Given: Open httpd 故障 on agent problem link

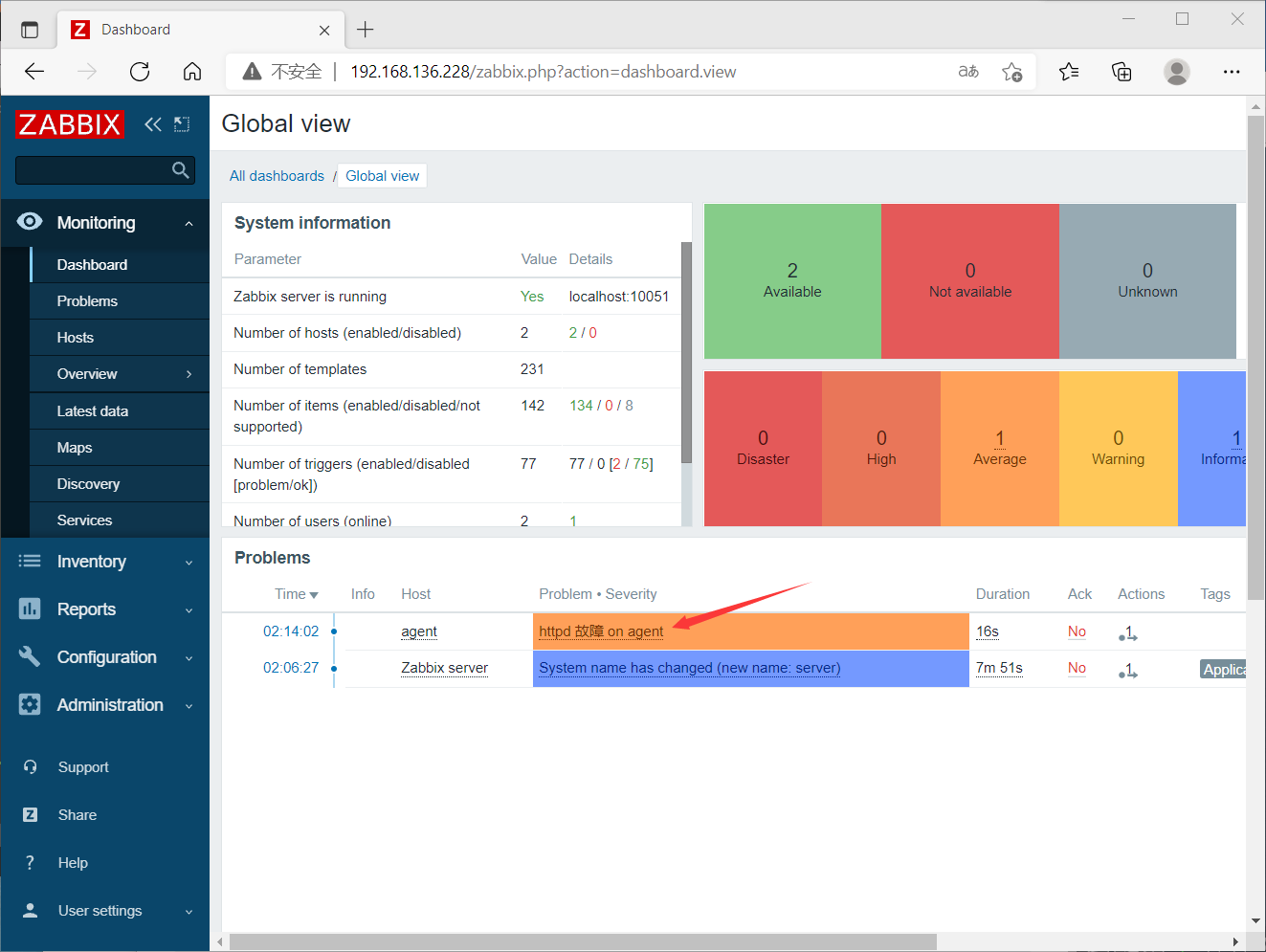Looking at the screenshot, I should click(x=601, y=631).
